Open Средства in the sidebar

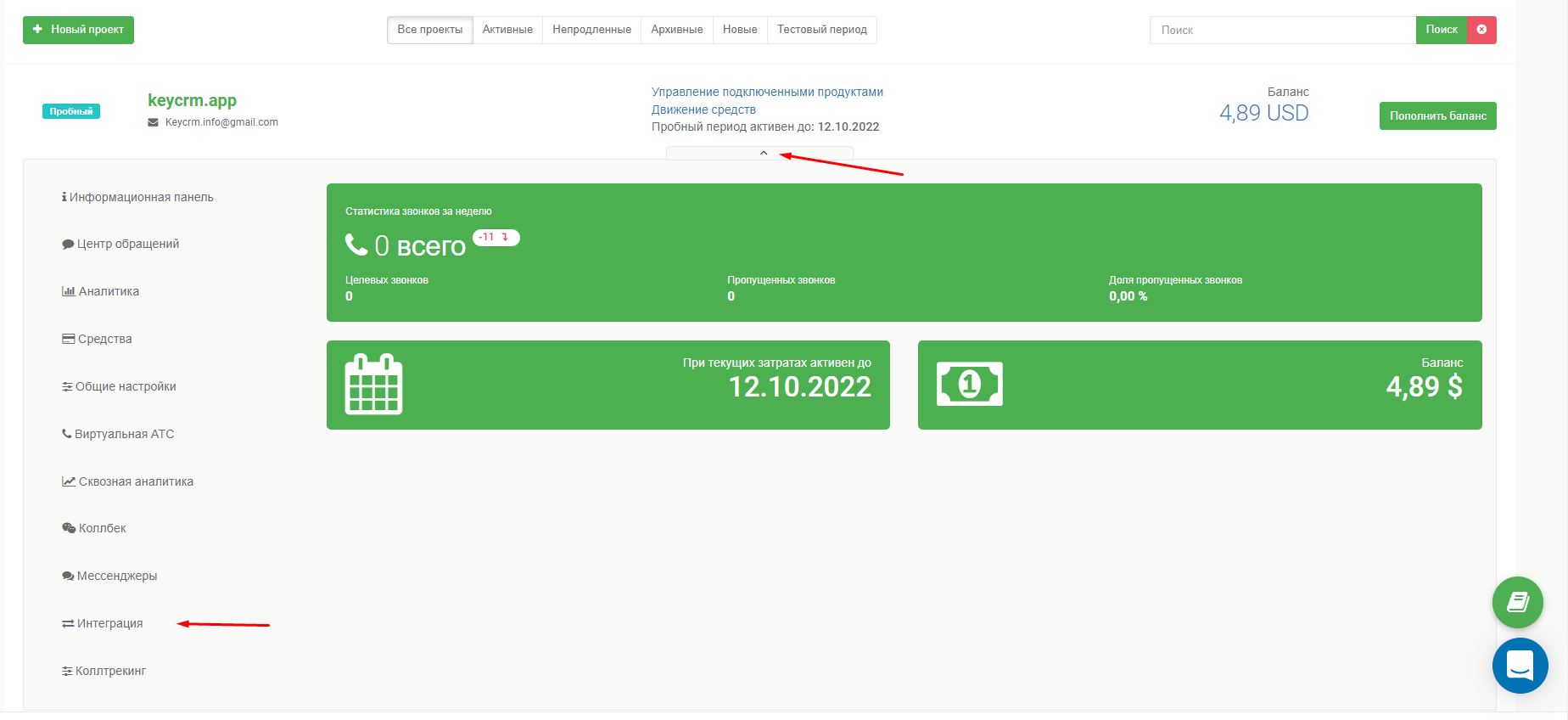[97, 339]
